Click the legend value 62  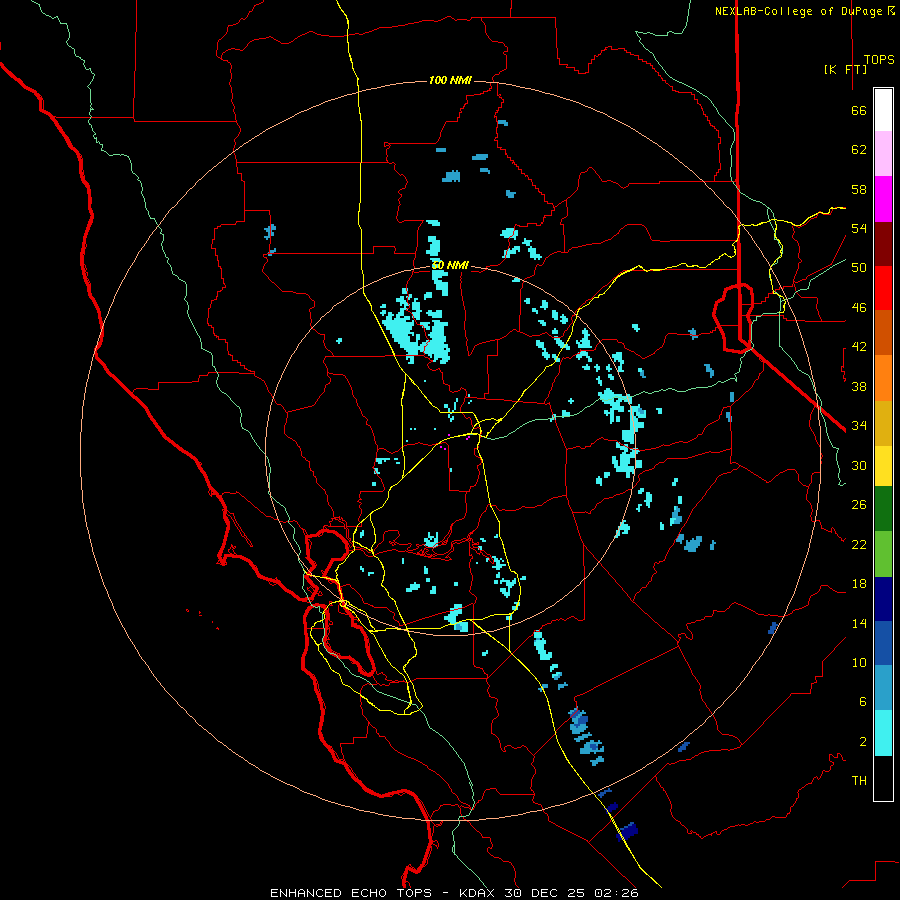[x=859, y=150]
